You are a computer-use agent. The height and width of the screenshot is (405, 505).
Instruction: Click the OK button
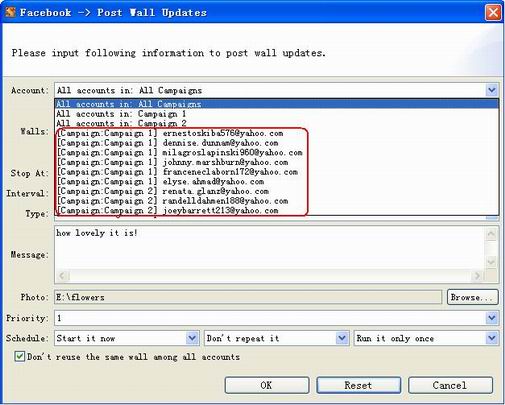click(267, 385)
